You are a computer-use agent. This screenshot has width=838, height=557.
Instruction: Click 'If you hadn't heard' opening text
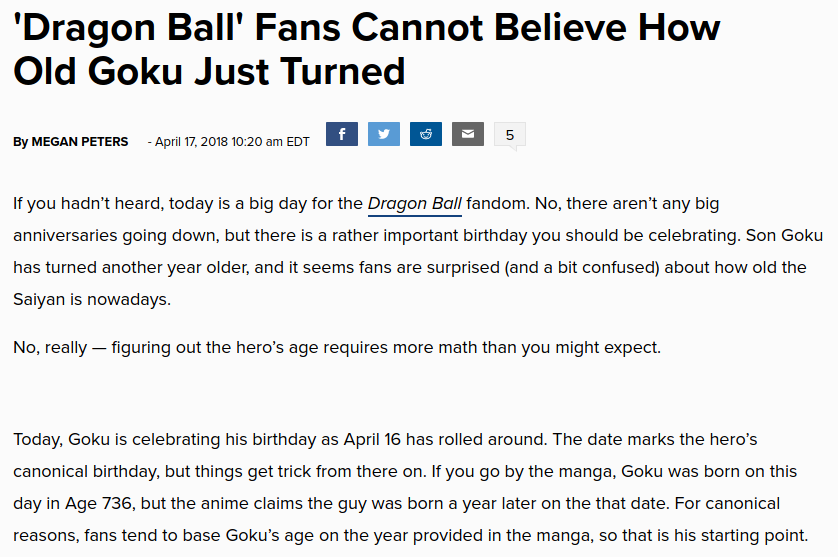point(88,204)
